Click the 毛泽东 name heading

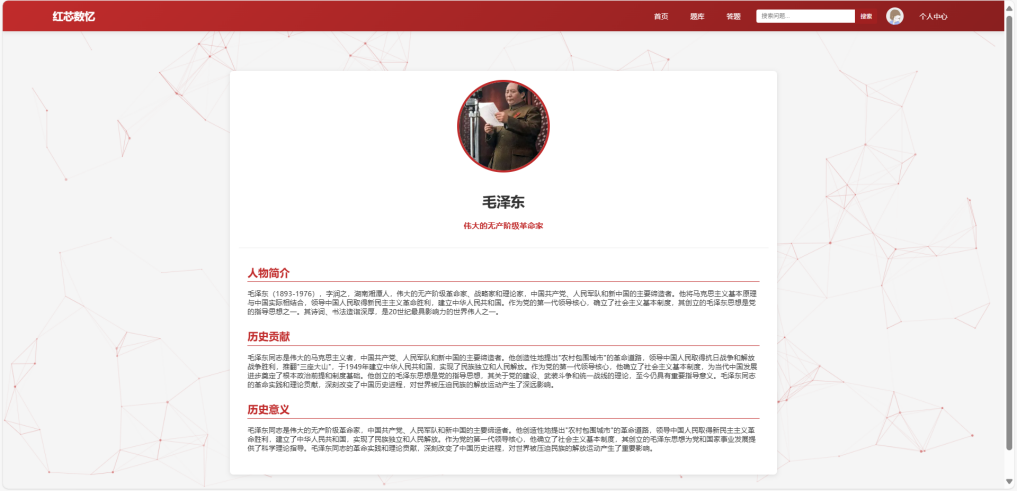pyautogui.click(x=503, y=202)
